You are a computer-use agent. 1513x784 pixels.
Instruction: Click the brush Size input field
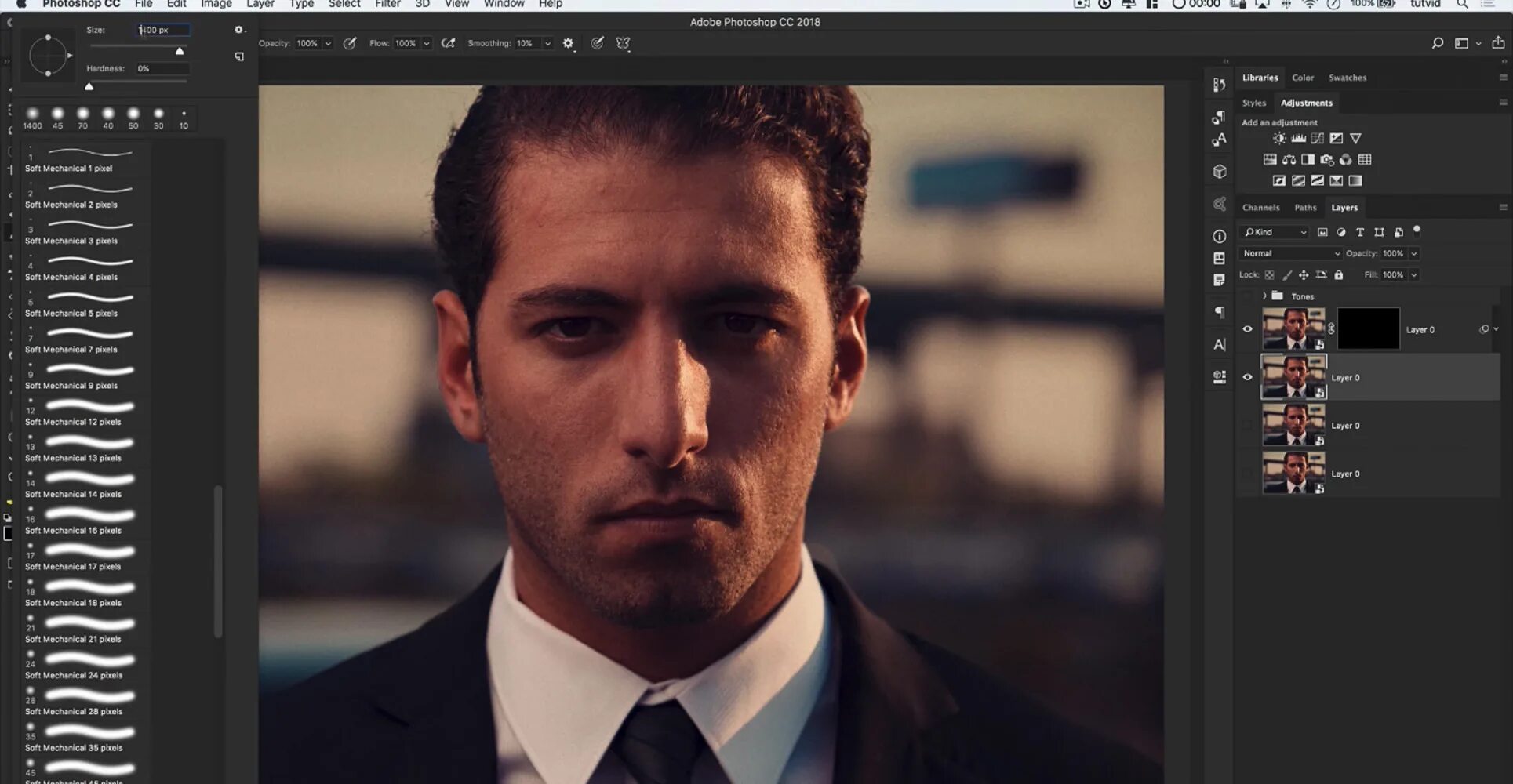pos(163,30)
